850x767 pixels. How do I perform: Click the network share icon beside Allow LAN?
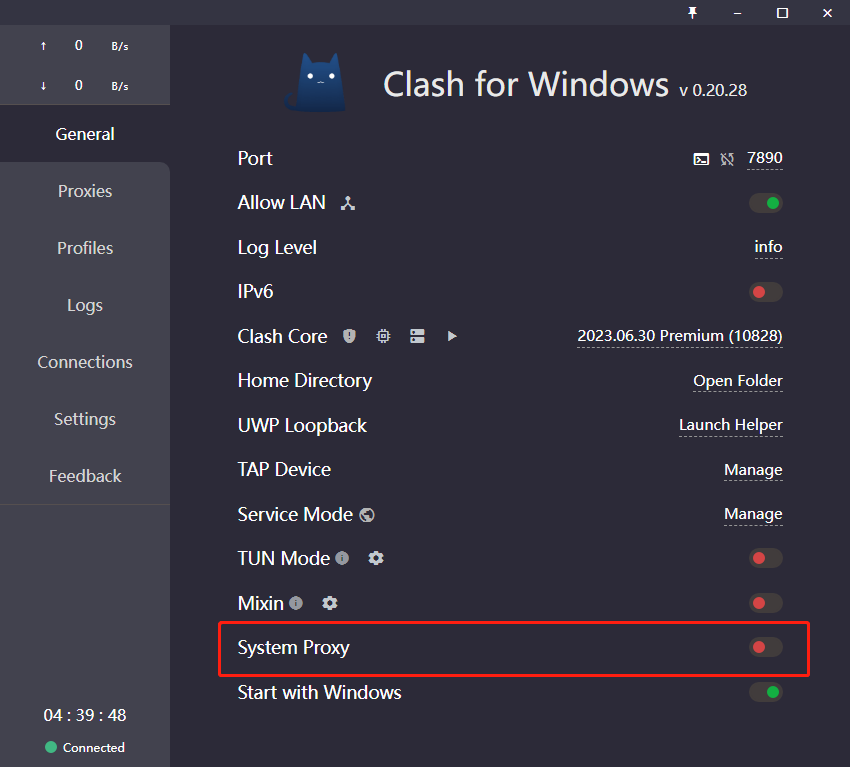pos(347,203)
